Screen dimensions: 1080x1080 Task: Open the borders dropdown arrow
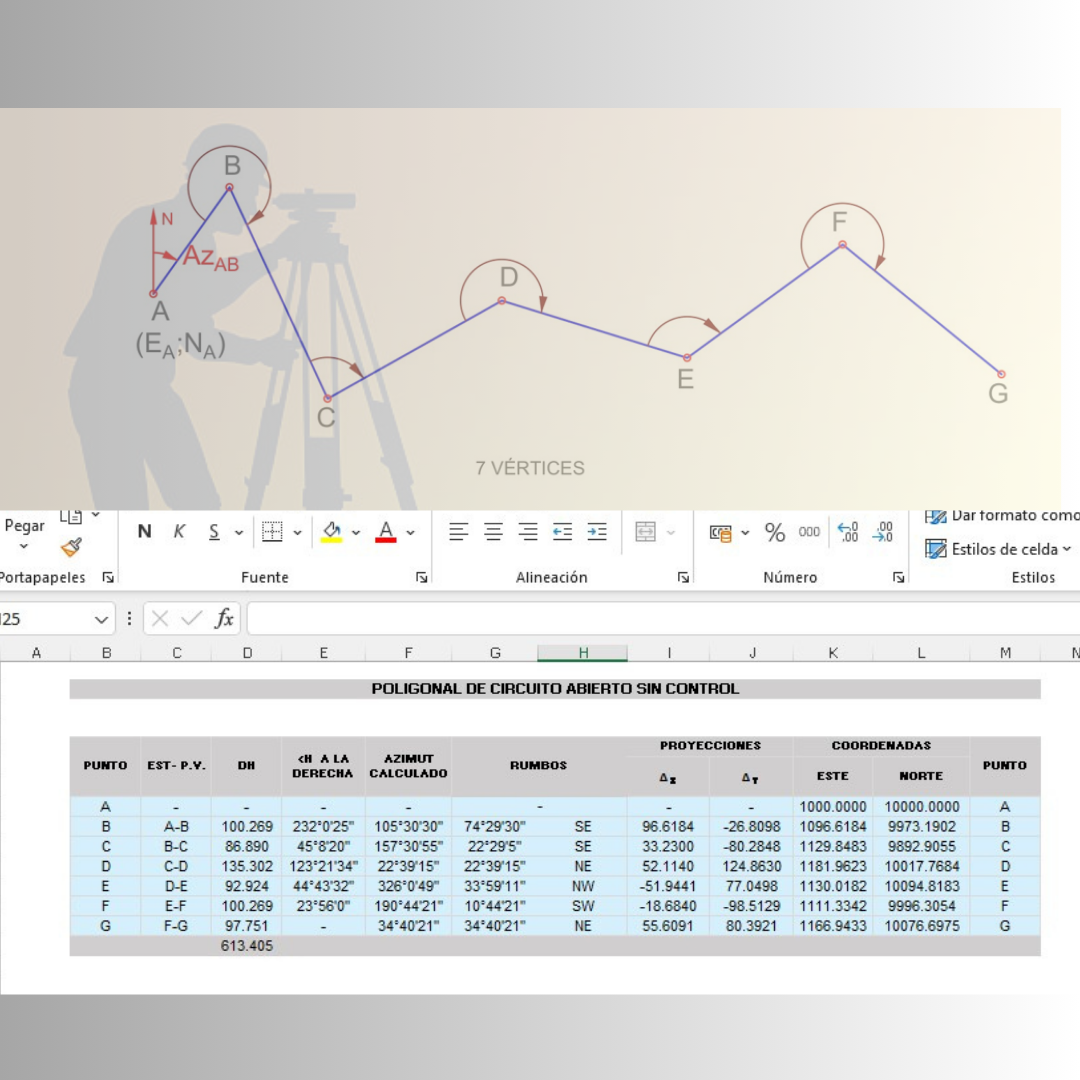pyautogui.click(x=297, y=533)
